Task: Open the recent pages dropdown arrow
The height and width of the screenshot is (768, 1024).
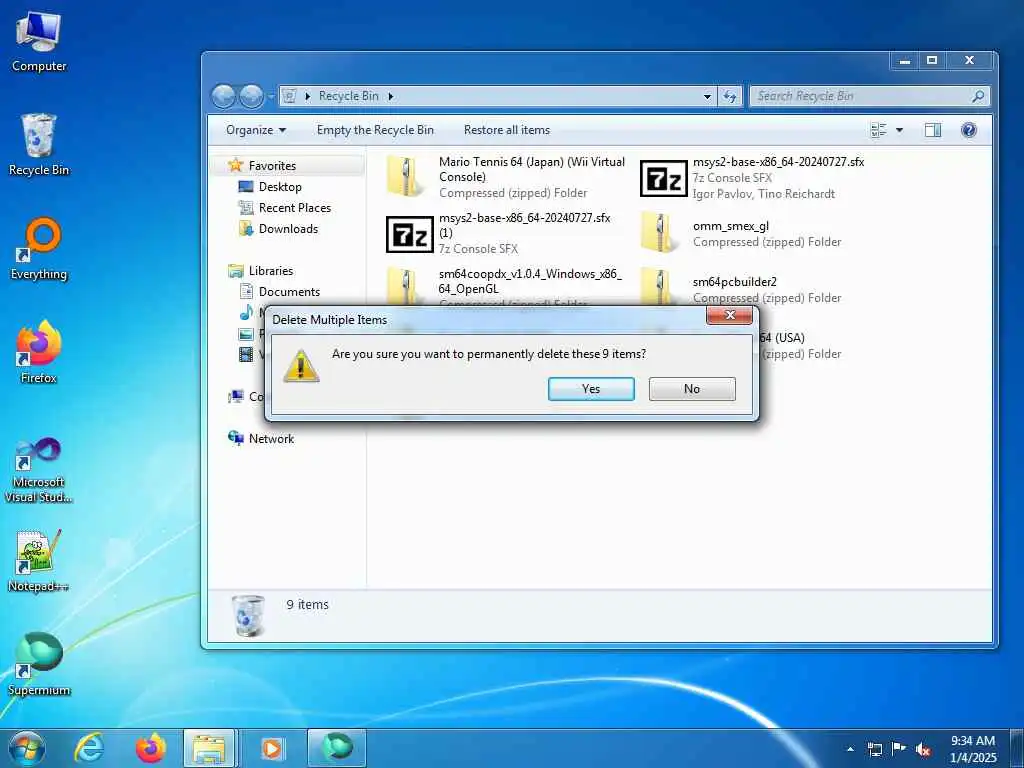Action: point(271,97)
